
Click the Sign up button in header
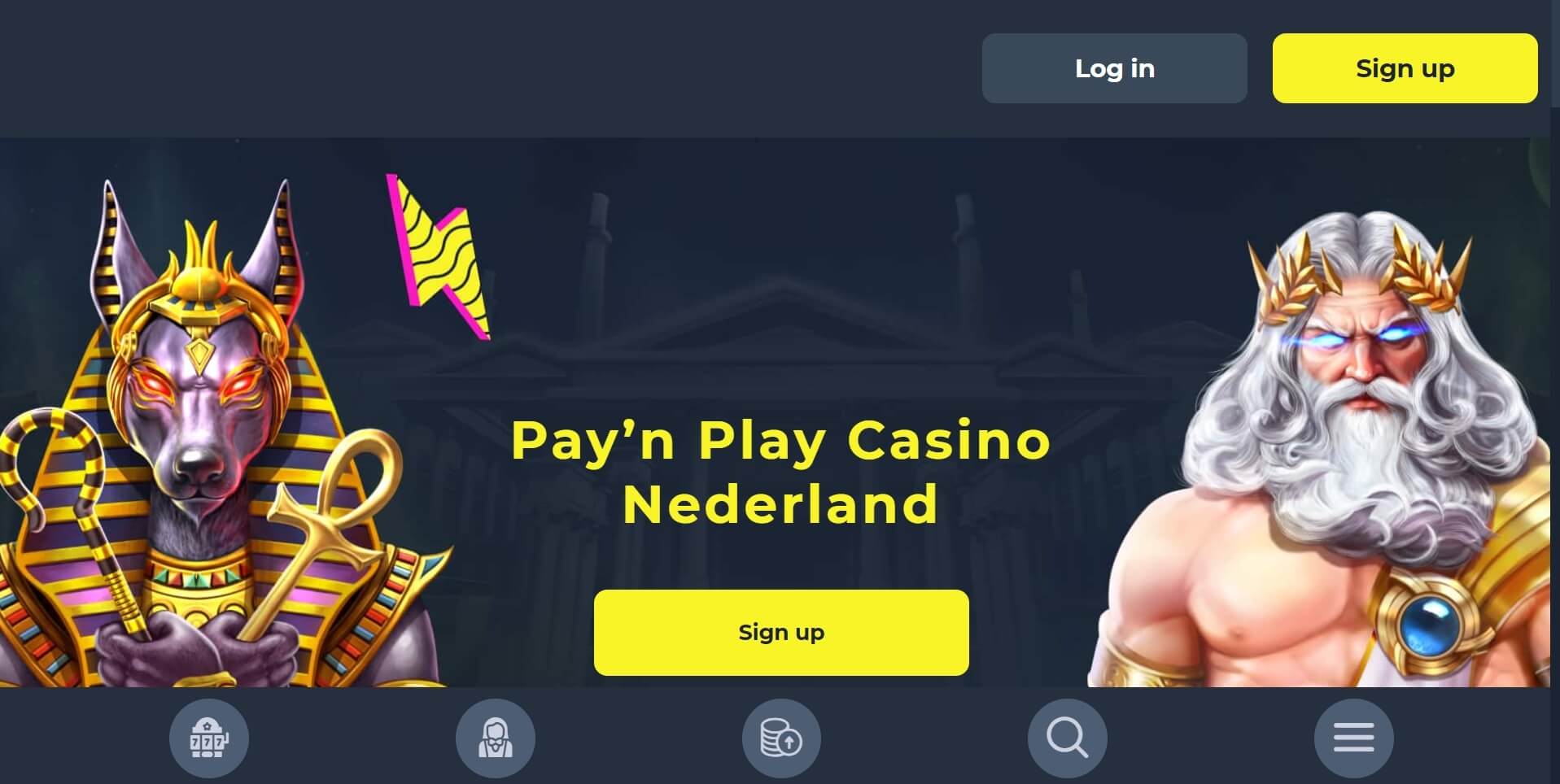[x=1405, y=68]
